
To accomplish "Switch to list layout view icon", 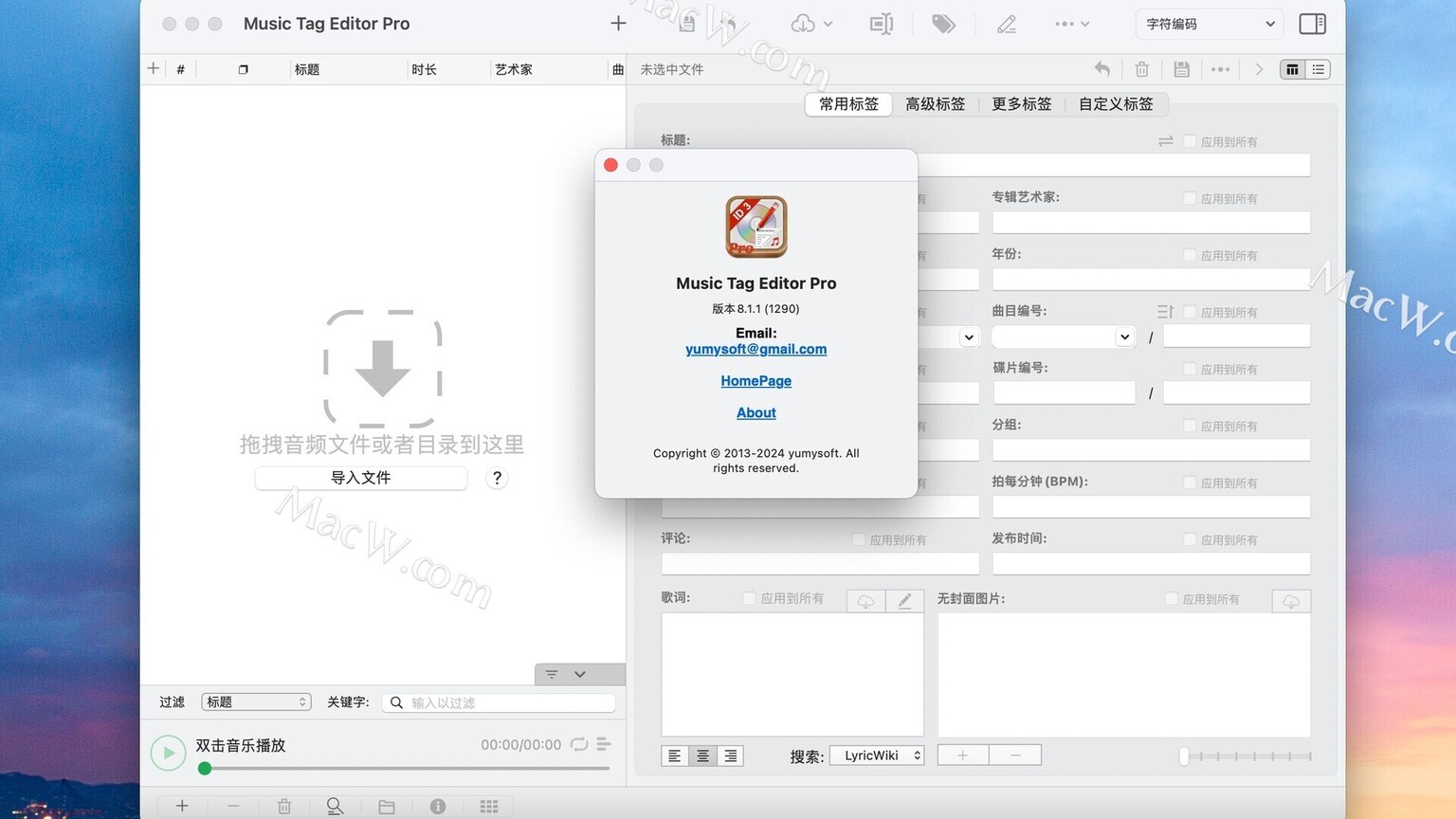I will coord(1318,69).
